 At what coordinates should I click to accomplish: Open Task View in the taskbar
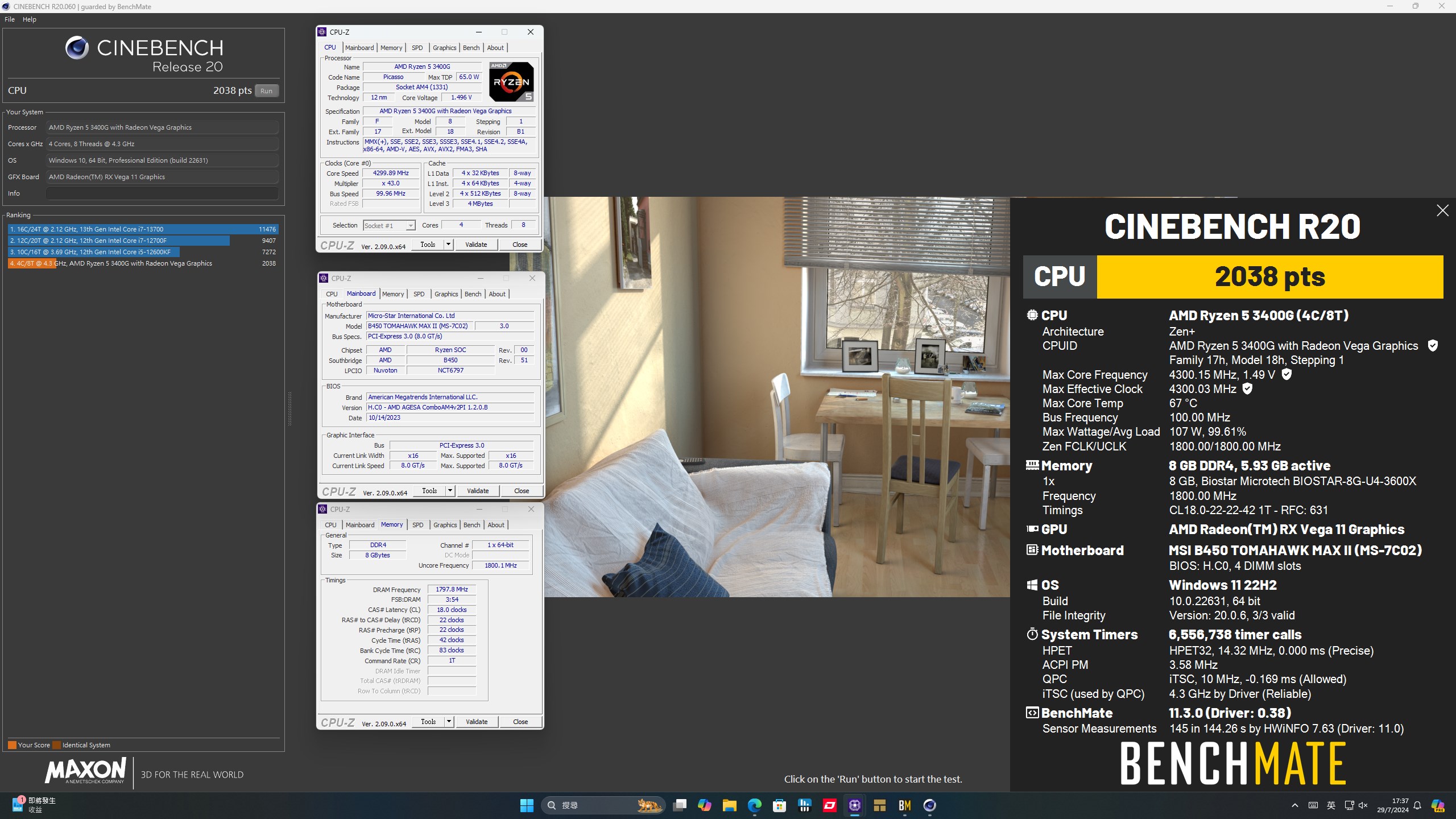[679, 805]
